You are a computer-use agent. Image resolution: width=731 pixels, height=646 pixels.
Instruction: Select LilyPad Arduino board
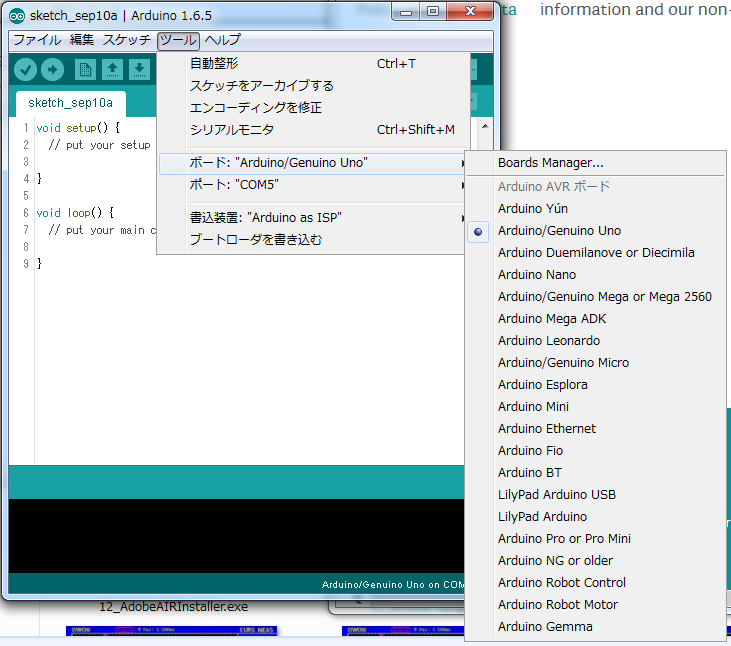(595, 517)
